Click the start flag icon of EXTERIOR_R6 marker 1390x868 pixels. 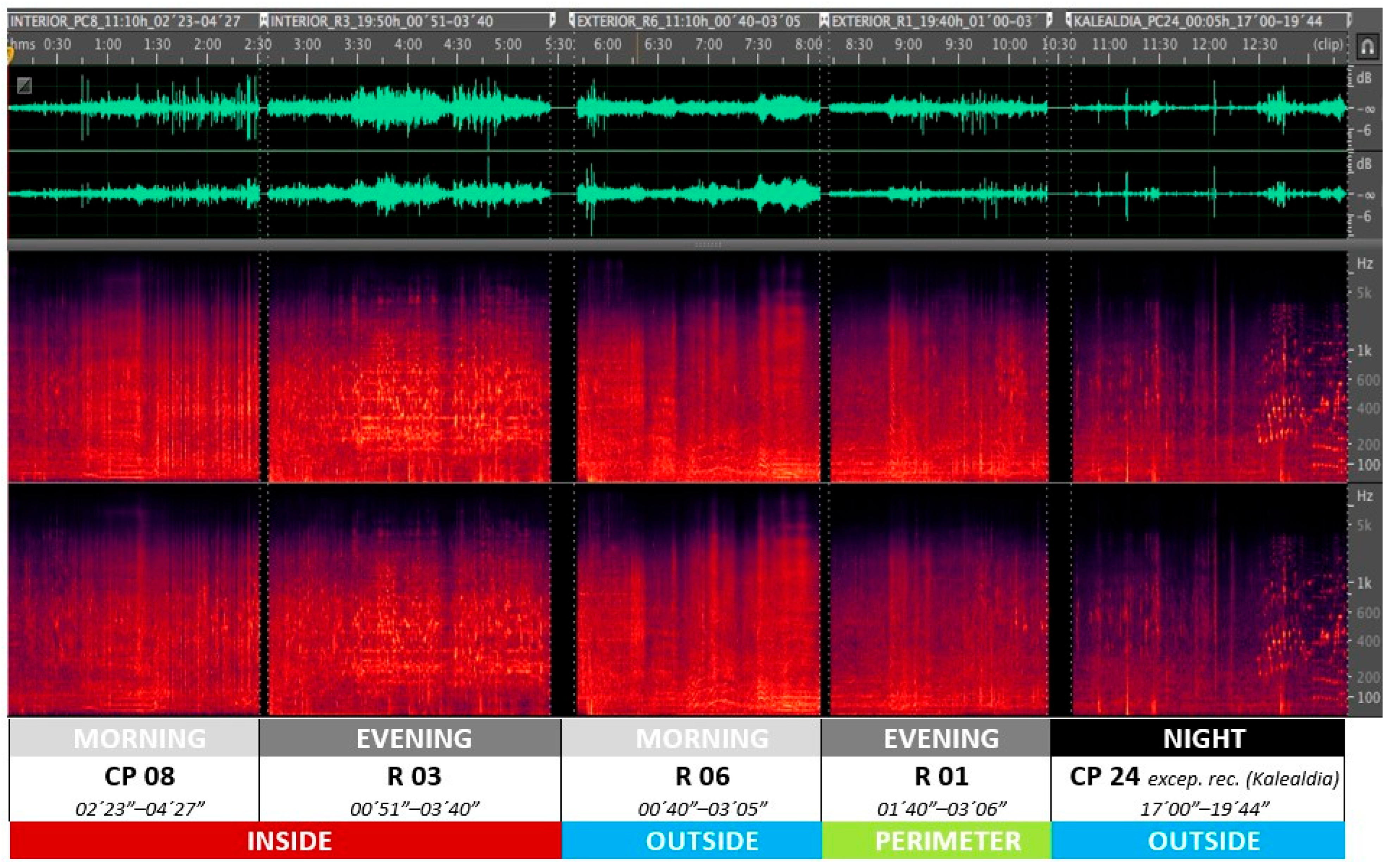(x=572, y=21)
